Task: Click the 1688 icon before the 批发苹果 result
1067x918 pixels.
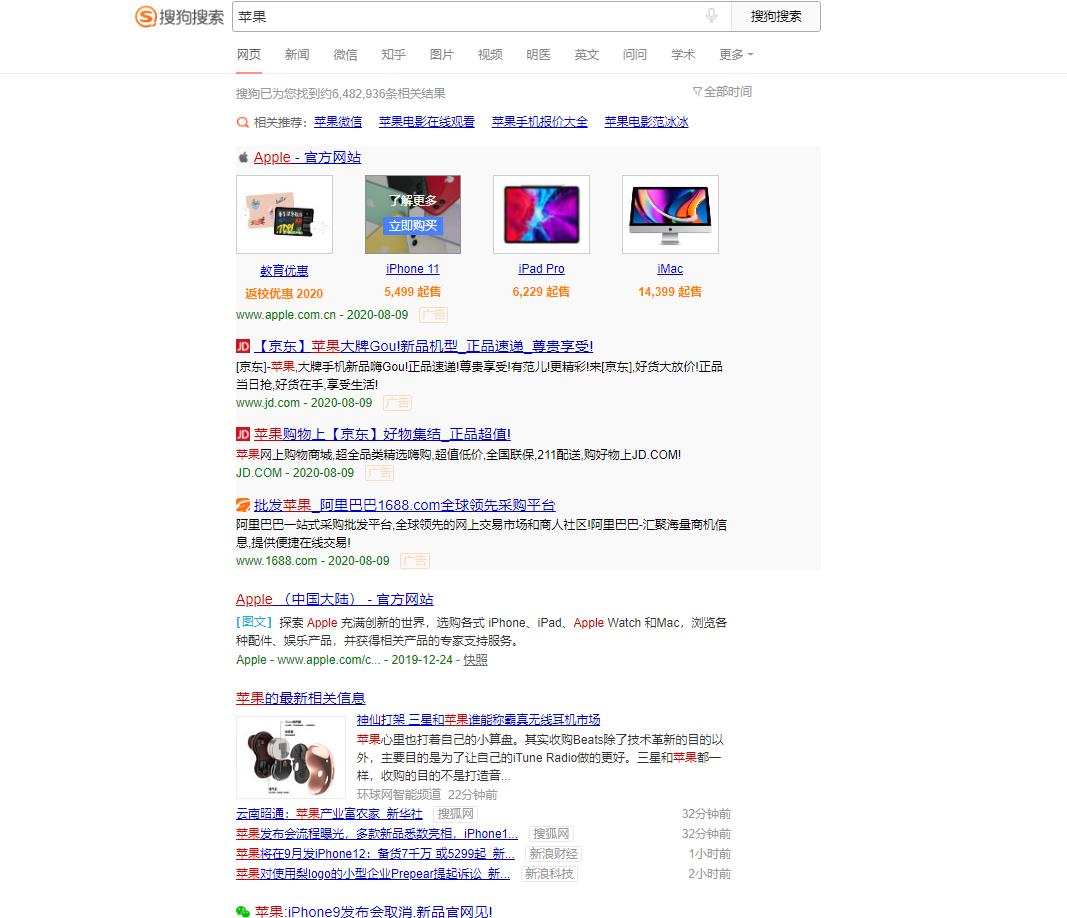Action: (243, 505)
